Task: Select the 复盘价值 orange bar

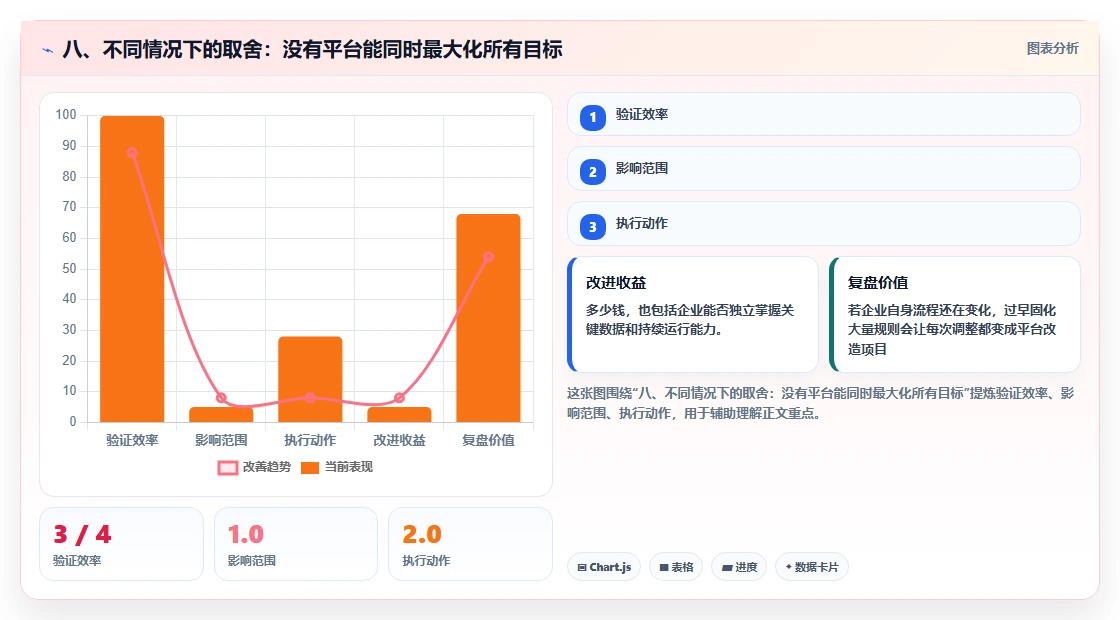Action: click(x=489, y=318)
